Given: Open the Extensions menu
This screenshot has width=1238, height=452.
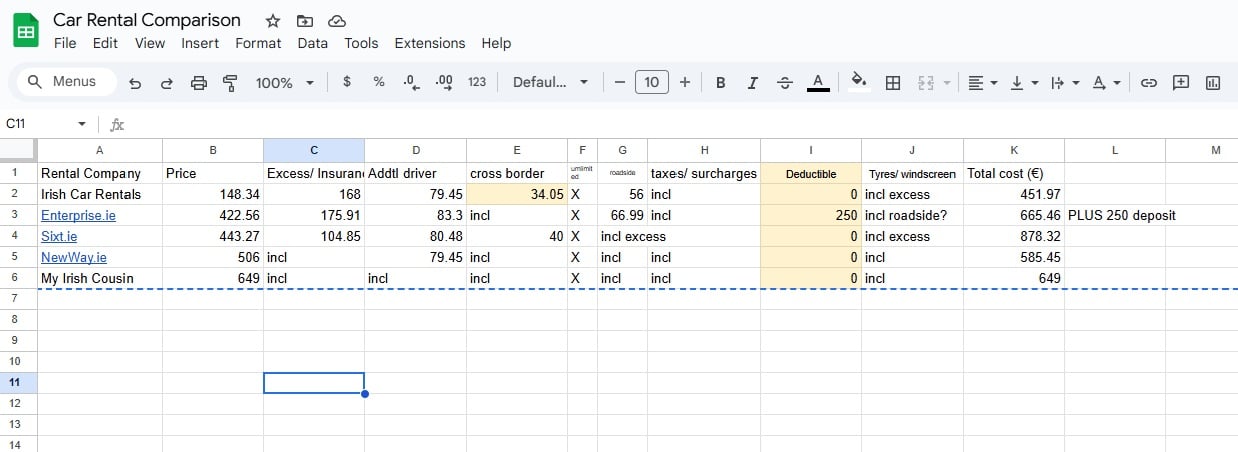Looking at the screenshot, I should coord(429,43).
